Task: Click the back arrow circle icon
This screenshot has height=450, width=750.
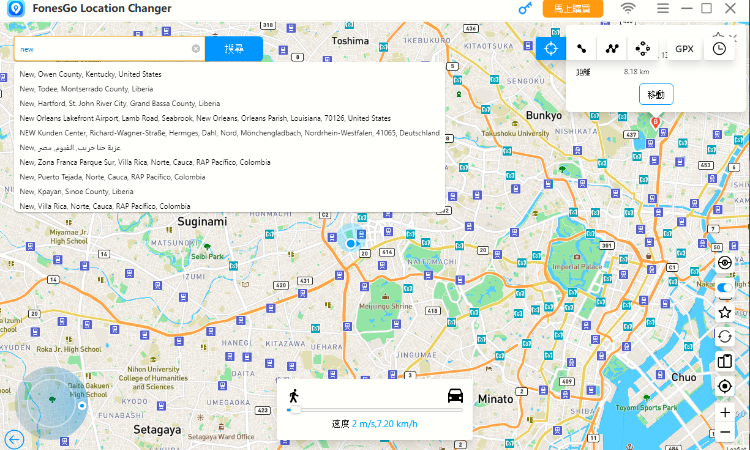Action: pyautogui.click(x=14, y=439)
